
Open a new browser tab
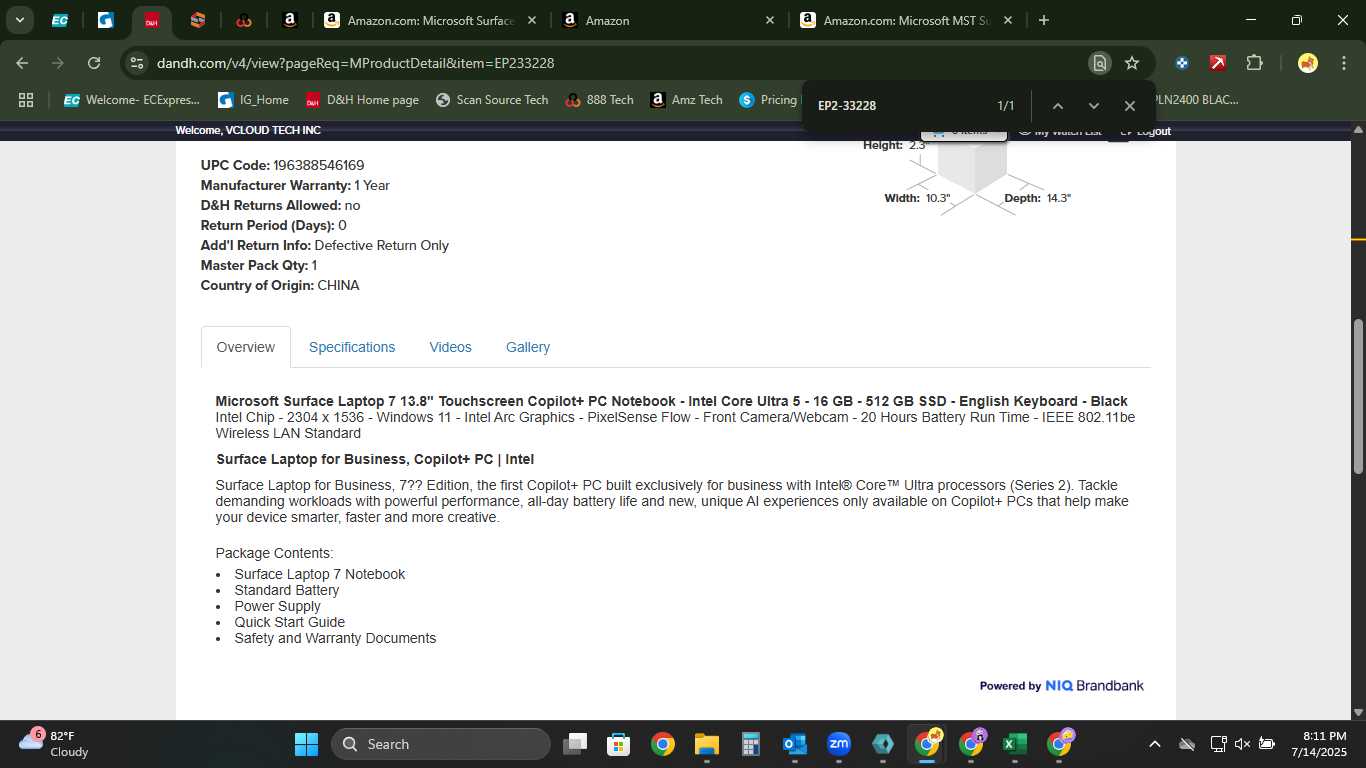click(1044, 20)
